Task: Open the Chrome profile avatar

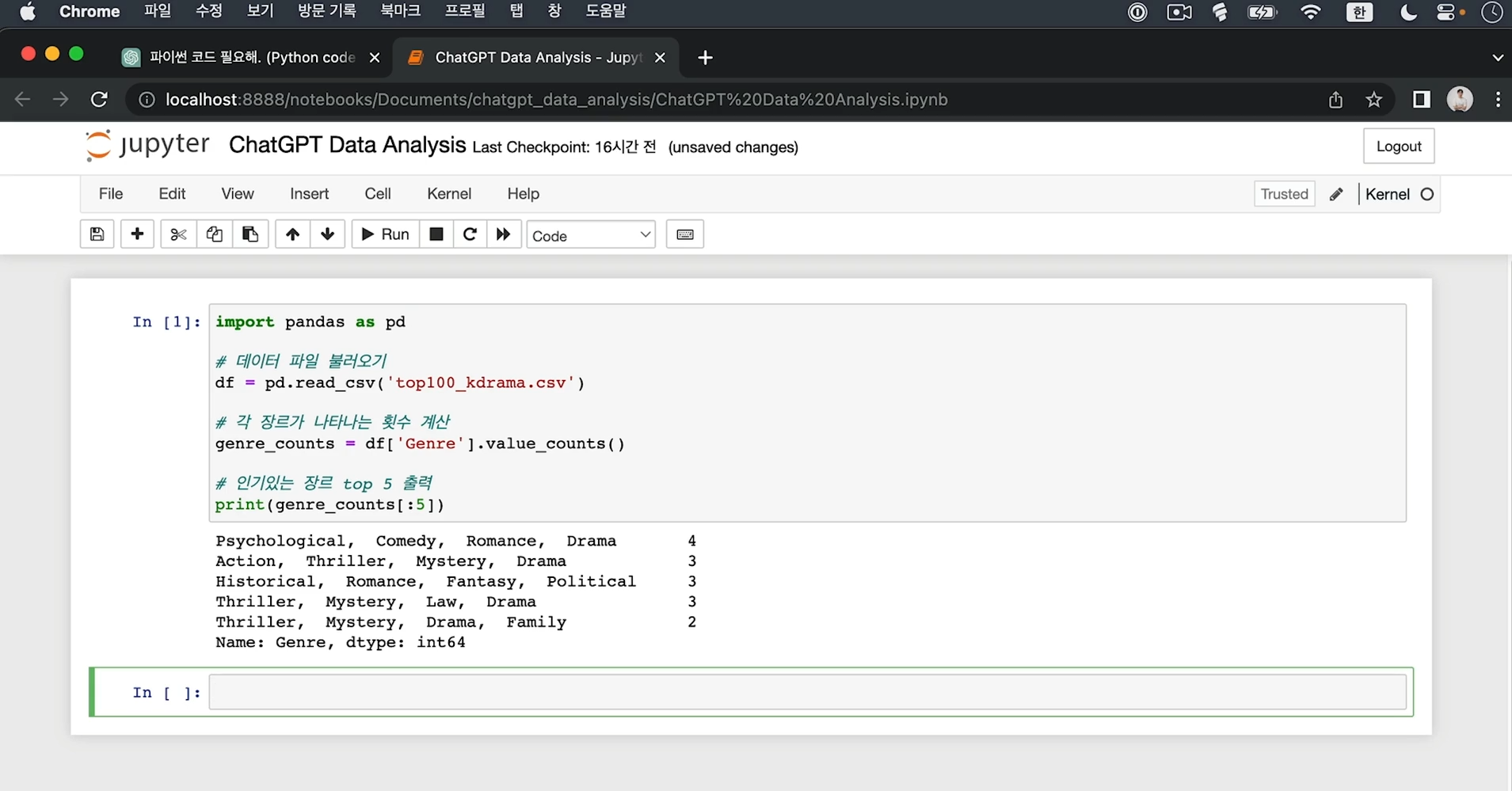Action: [1460, 100]
